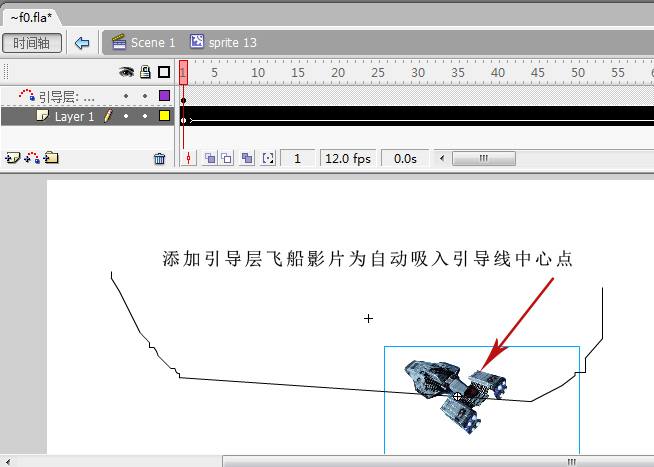Turn on edit multiple frames
Screen dimensions: 654x467
[x=247, y=158]
